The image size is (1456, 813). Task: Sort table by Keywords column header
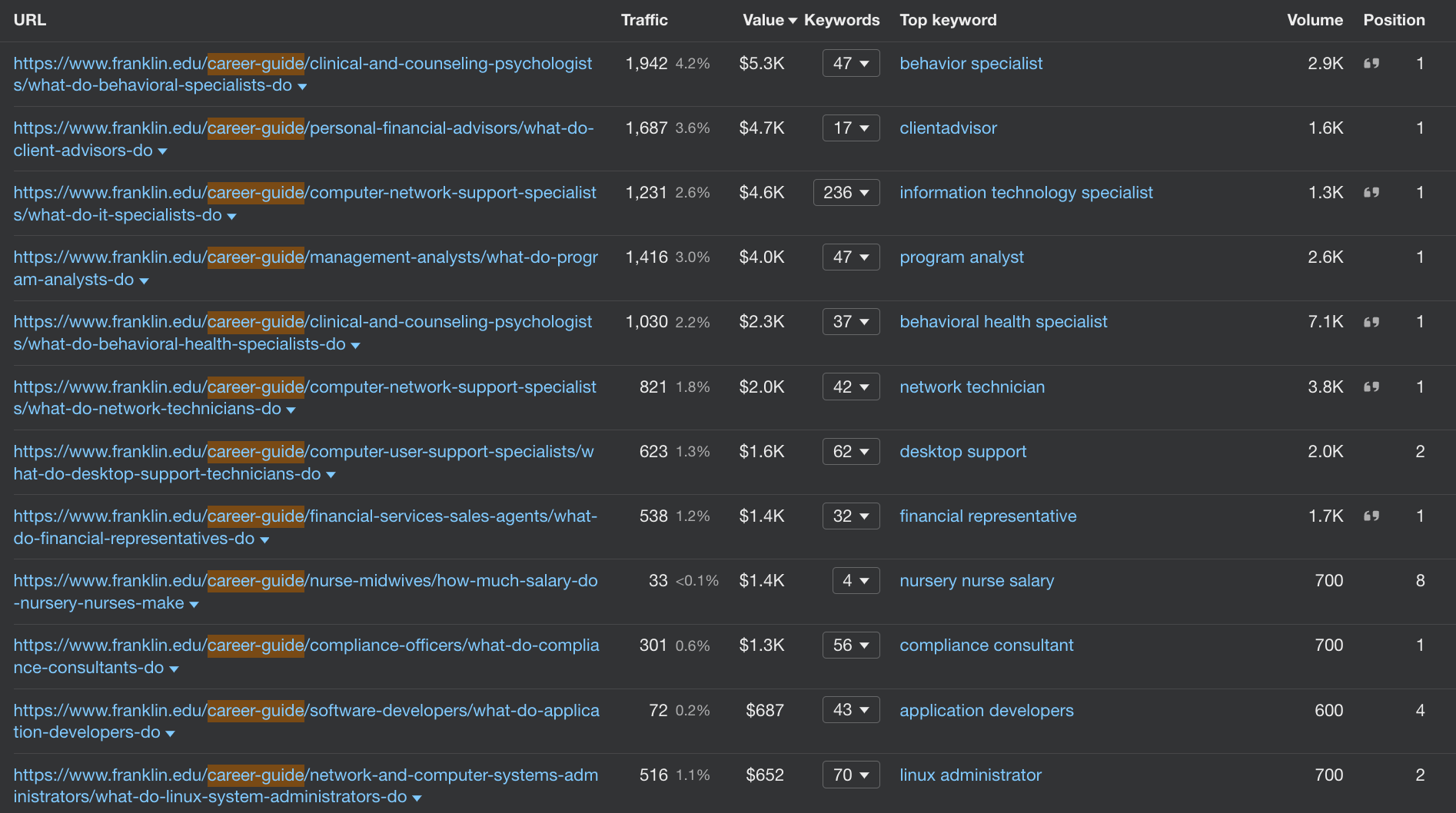click(x=842, y=20)
